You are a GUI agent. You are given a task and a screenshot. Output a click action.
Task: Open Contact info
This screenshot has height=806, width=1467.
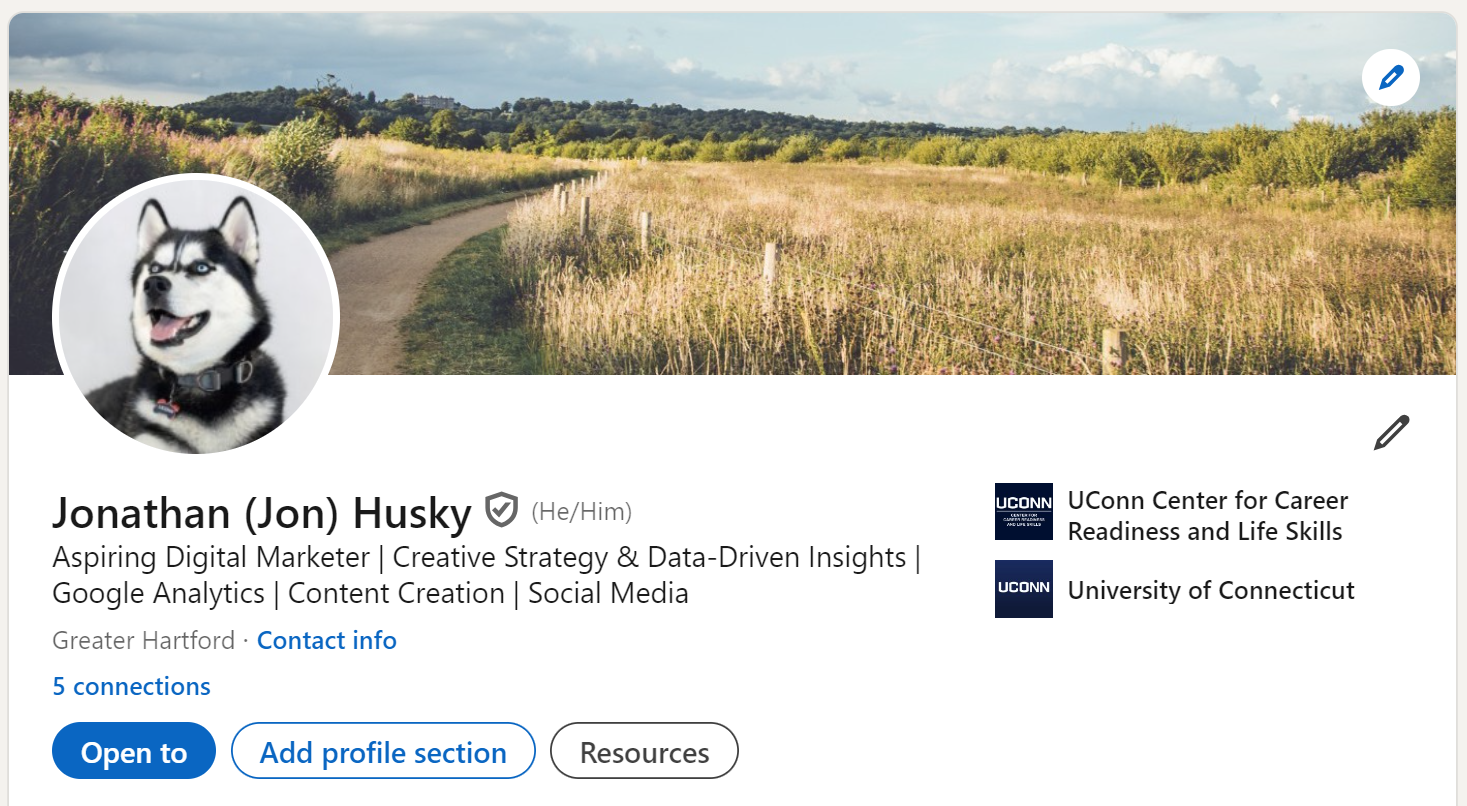tap(326, 640)
